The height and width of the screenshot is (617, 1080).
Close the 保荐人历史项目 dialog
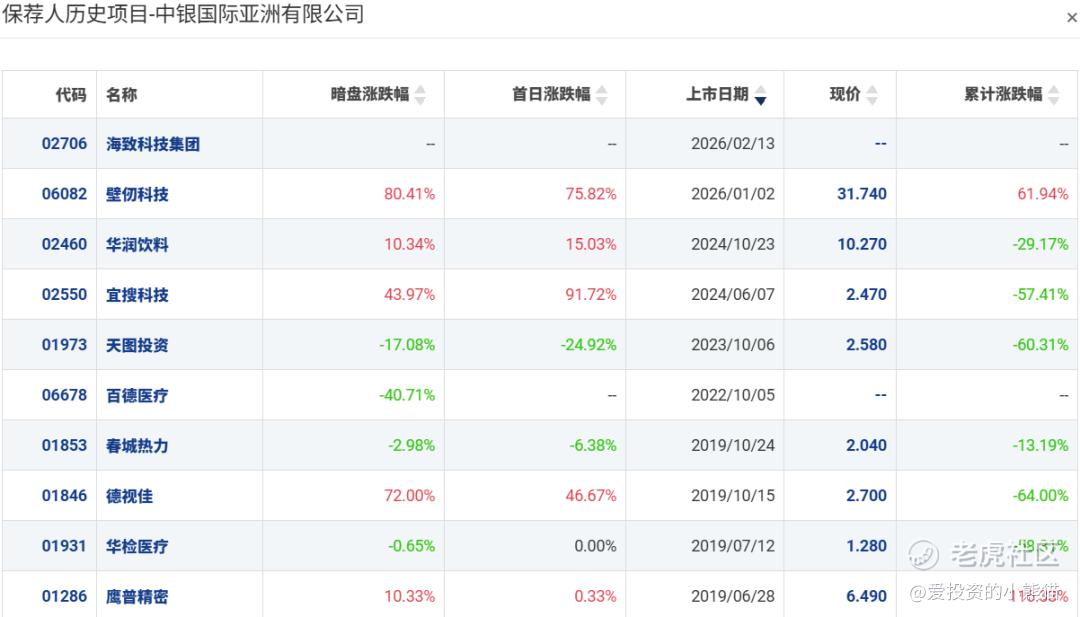tap(1072, 18)
